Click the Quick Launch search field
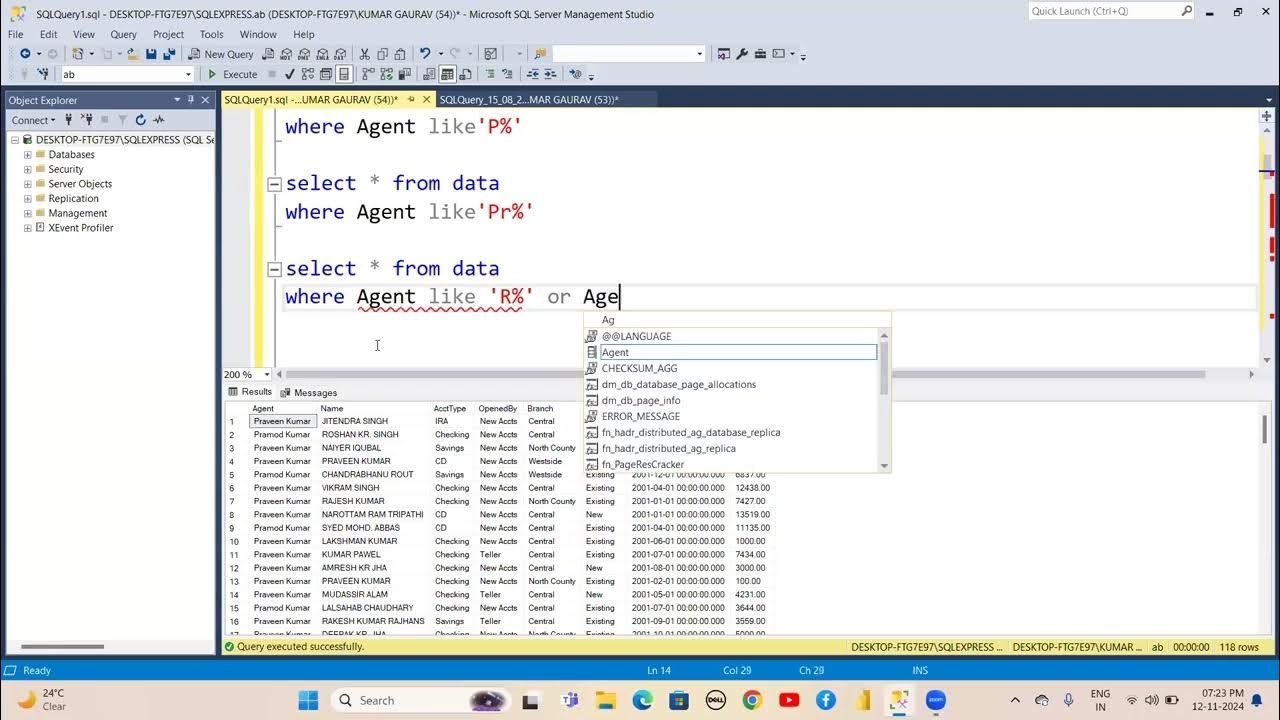The width and height of the screenshot is (1280, 720). [x=1111, y=11]
